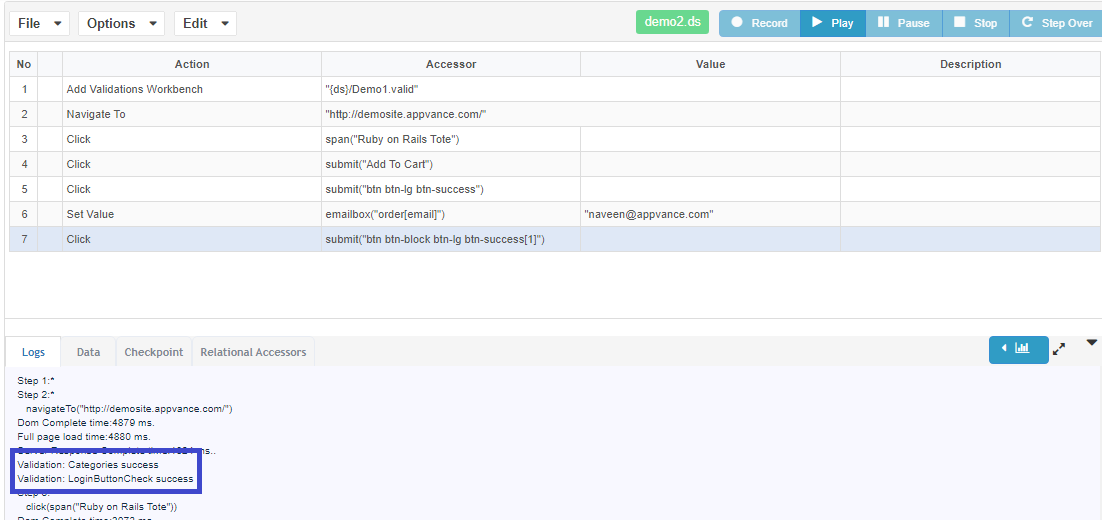Select the Set Value action in row 6
The height and width of the screenshot is (520, 1102).
pyautogui.click(x=192, y=214)
